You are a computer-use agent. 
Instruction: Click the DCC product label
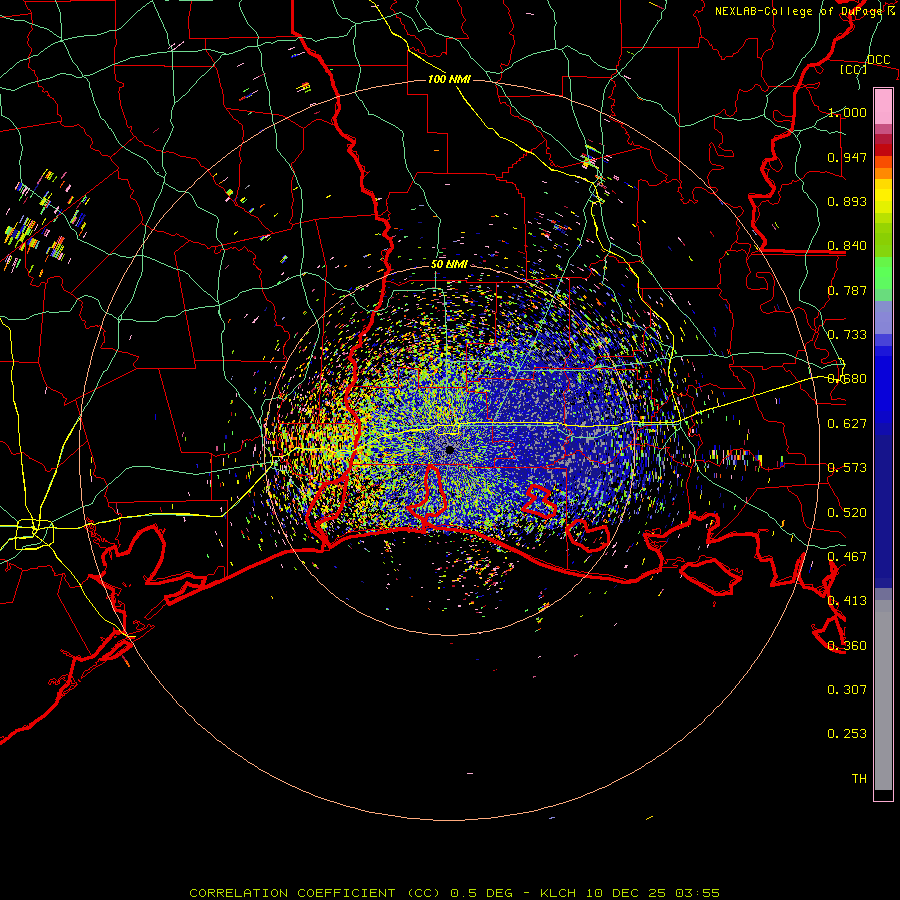pos(878,60)
